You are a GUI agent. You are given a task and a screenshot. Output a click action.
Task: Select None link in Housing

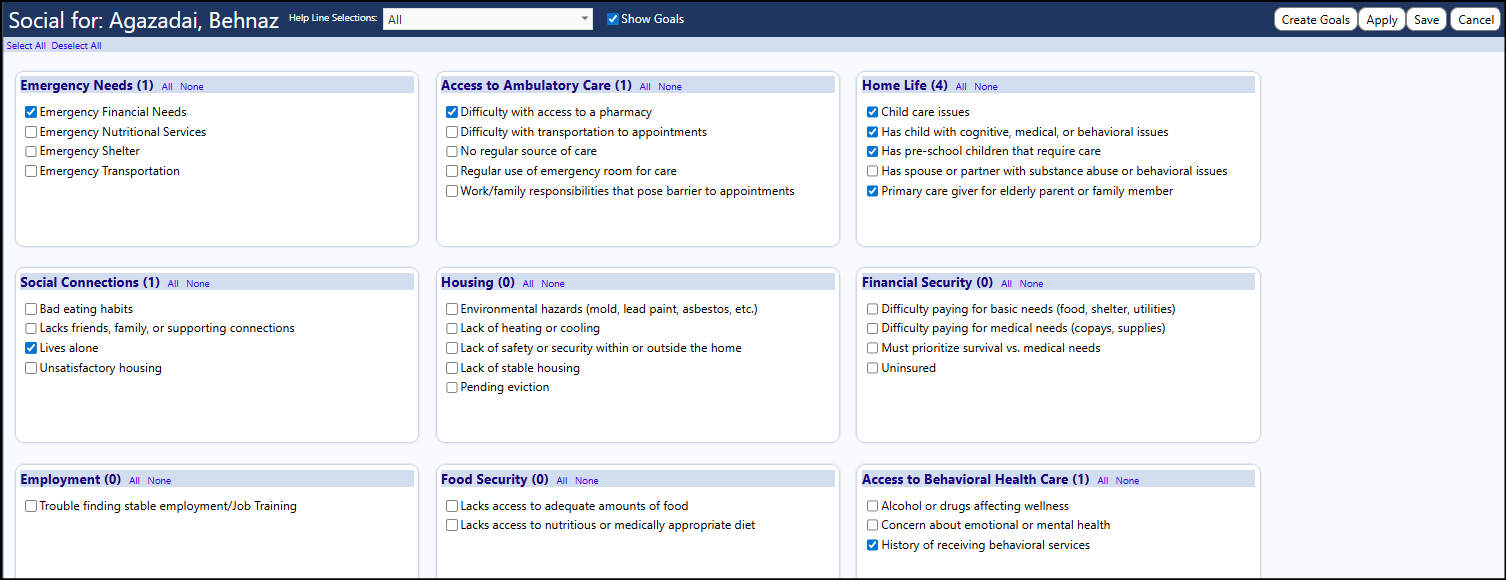point(553,284)
